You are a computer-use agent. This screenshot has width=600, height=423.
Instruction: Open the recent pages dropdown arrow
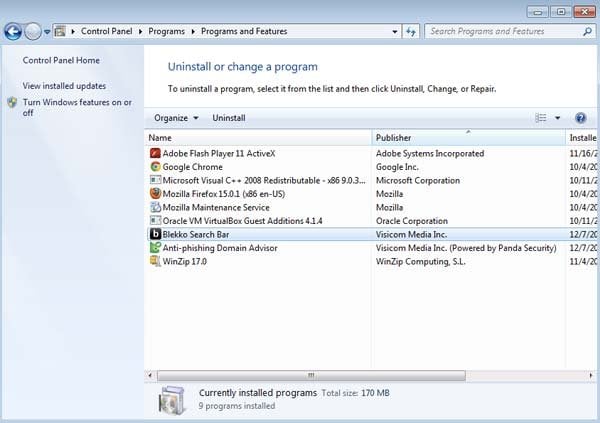click(47, 32)
